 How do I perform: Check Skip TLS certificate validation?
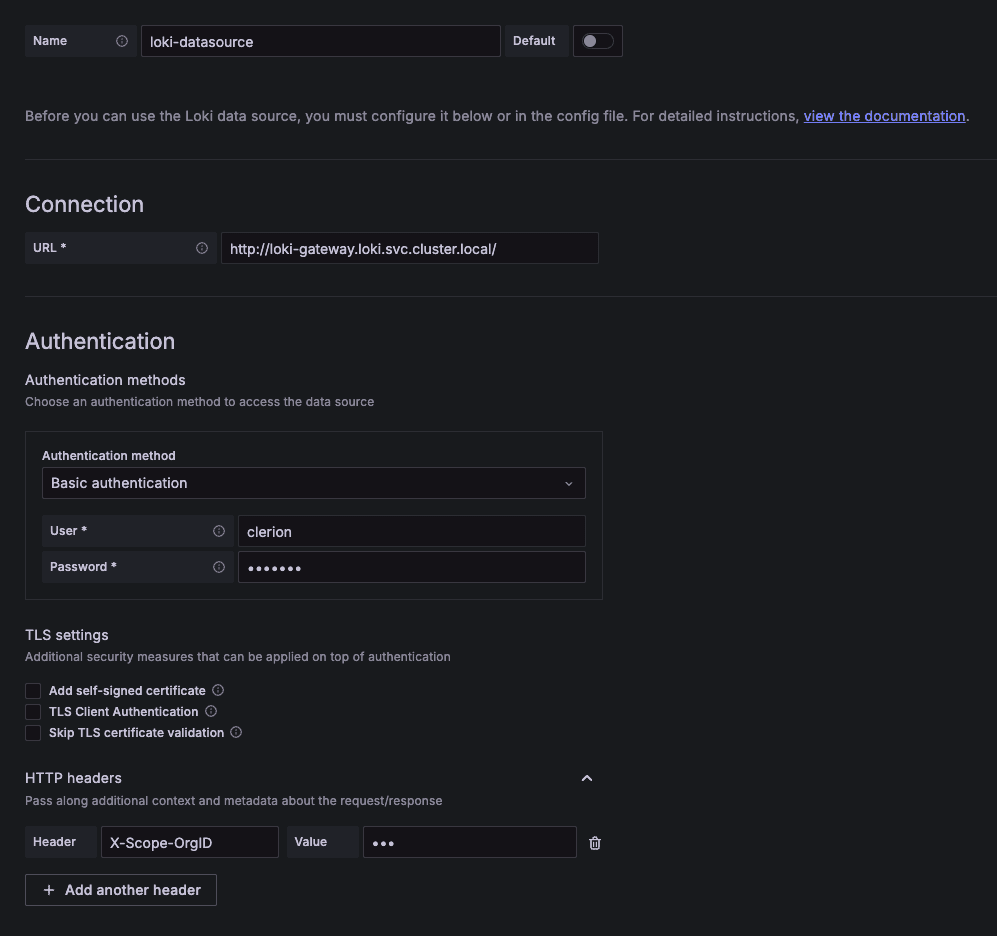pos(33,733)
